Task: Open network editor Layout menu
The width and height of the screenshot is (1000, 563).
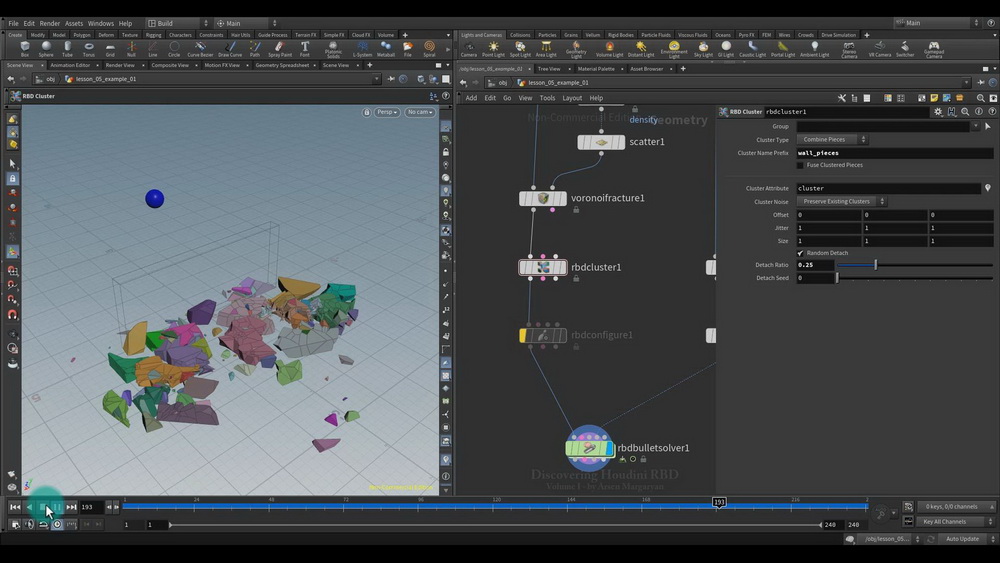Action: [x=571, y=98]
